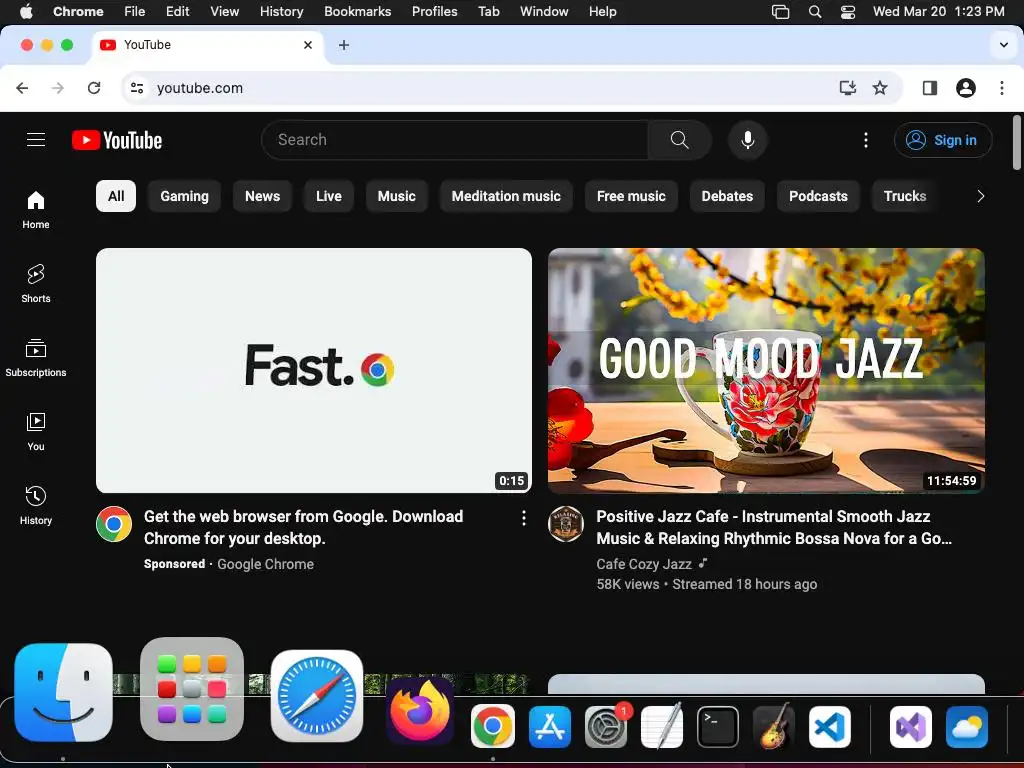The width and height of the screenshot is (1024, 768).
Task: Open macOS Control Center
Action: [x=848, y=12]
